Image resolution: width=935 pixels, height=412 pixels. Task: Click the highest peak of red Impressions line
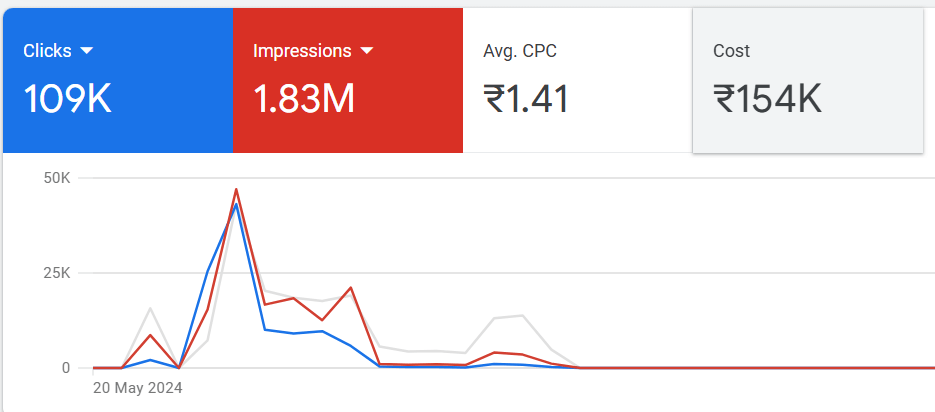(236, 189)
